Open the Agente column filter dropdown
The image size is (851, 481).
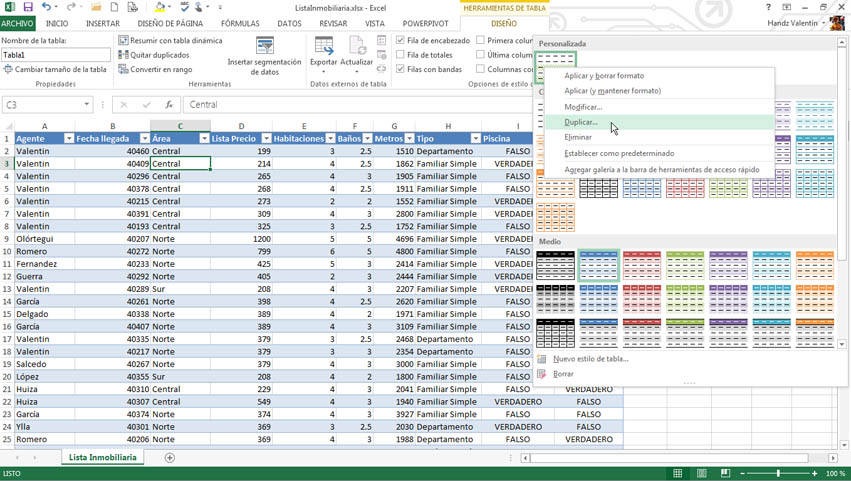click(x=68, y=139)
